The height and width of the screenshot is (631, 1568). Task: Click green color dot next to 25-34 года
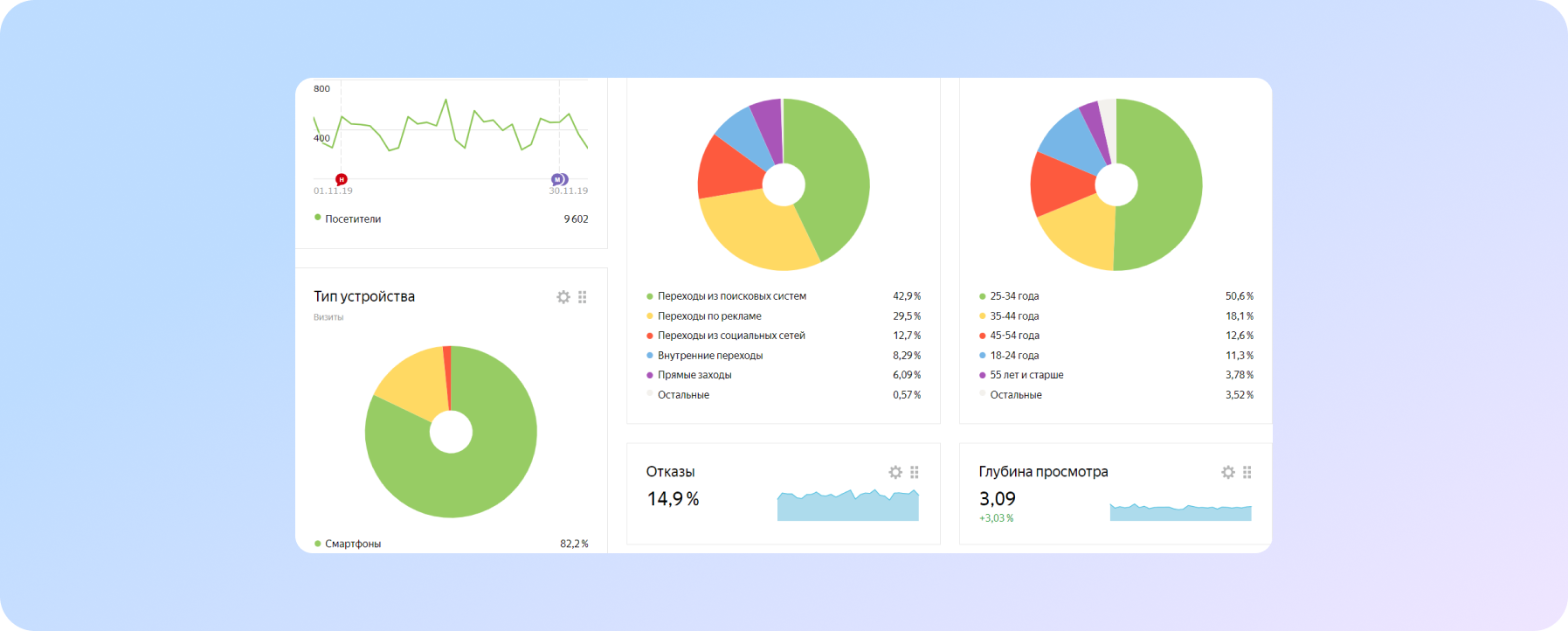pos(983,296)
